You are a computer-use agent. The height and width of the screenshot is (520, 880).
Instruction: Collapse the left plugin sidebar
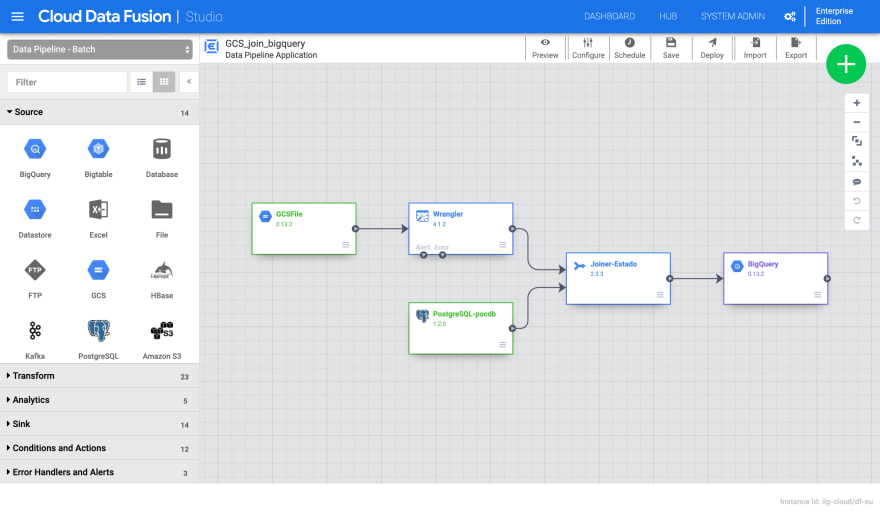click(189, 82)
